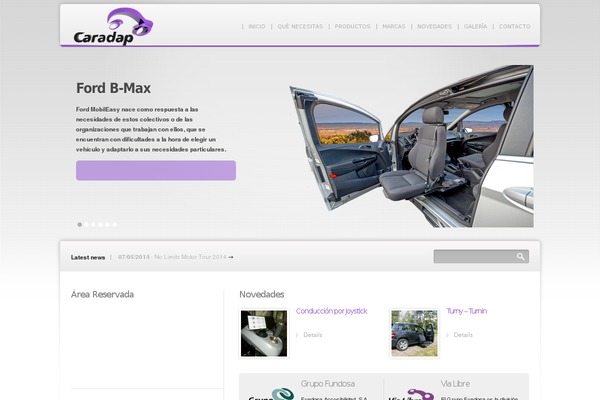The width and height of the screenshot is (600, 400).
Task: Open the Turny car thumbnail image
Action: [414, 333]
